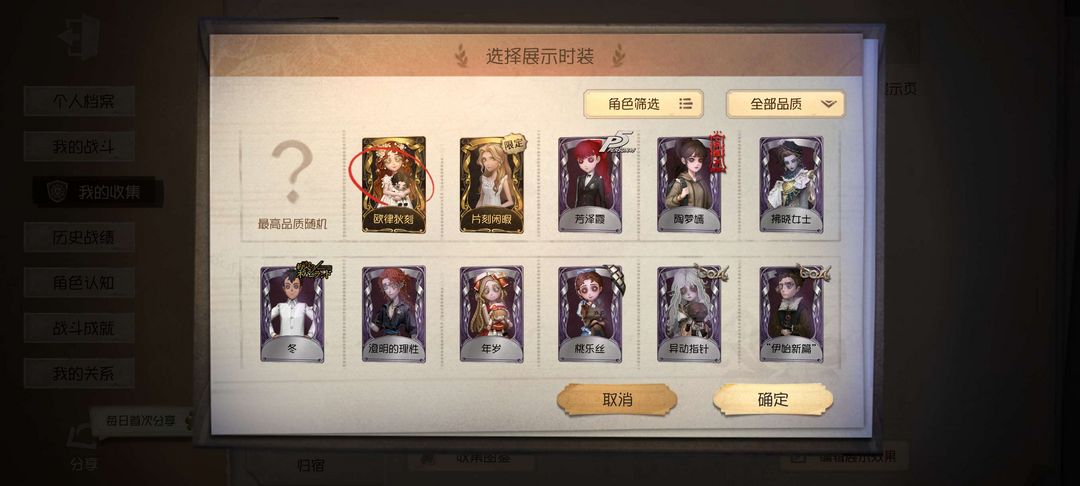Image resolution: width=1080 pixels, height=486 pixels.
Task: Tap the exit door icon at top left
Action: tap(80, 36)
